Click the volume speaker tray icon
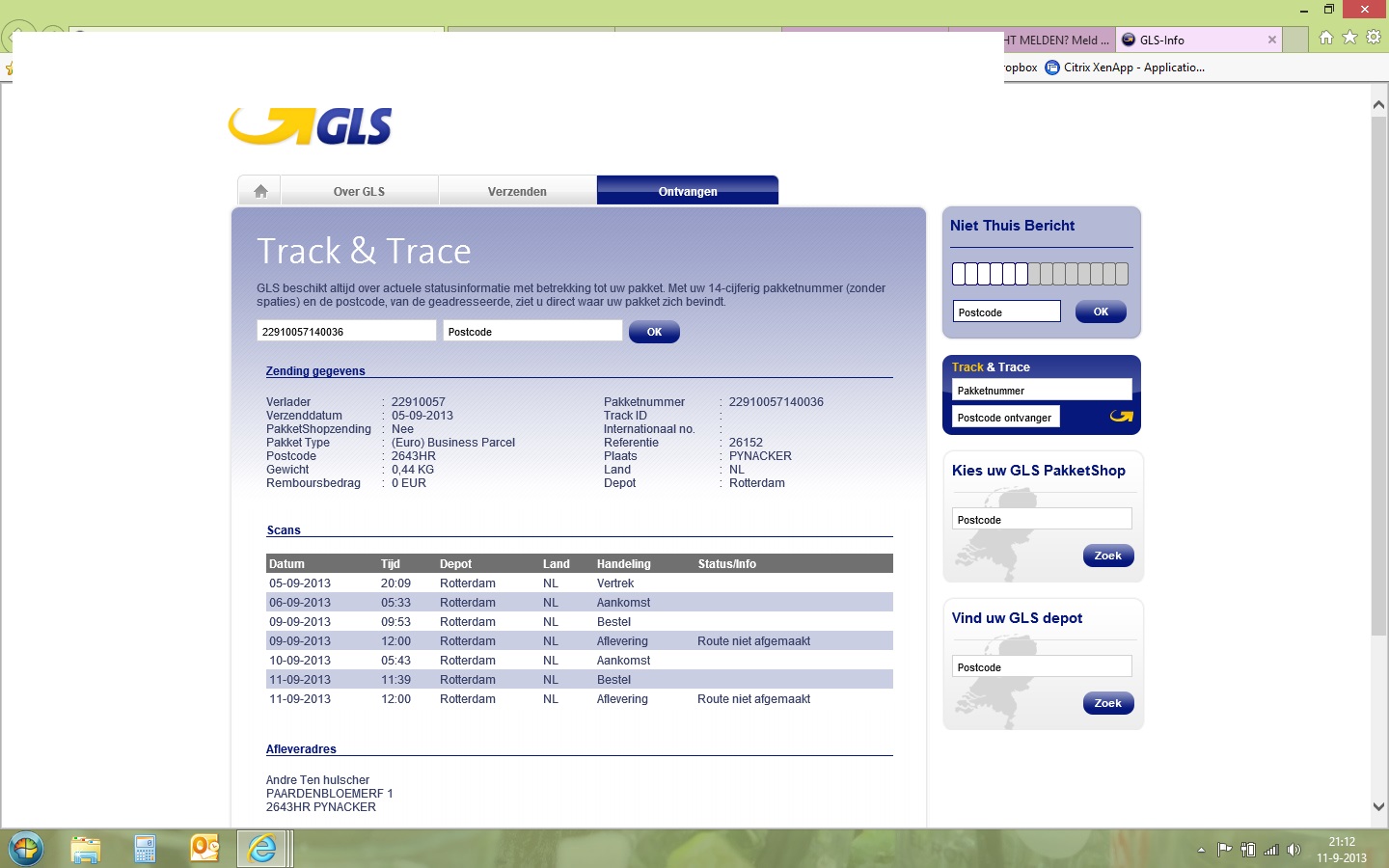 1294,850
